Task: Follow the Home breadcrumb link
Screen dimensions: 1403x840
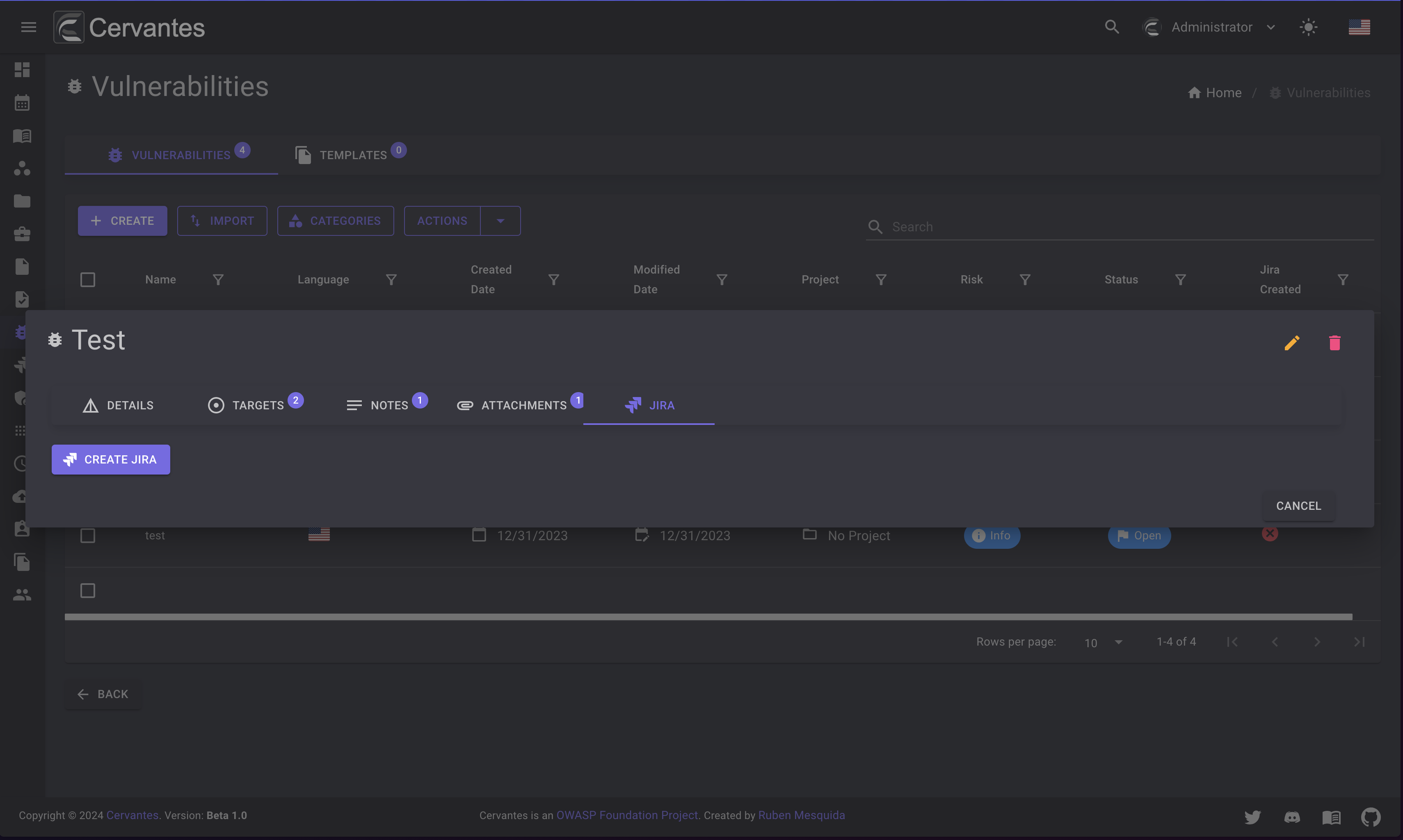Action: pyautogui.click(x=1215, y=93)
